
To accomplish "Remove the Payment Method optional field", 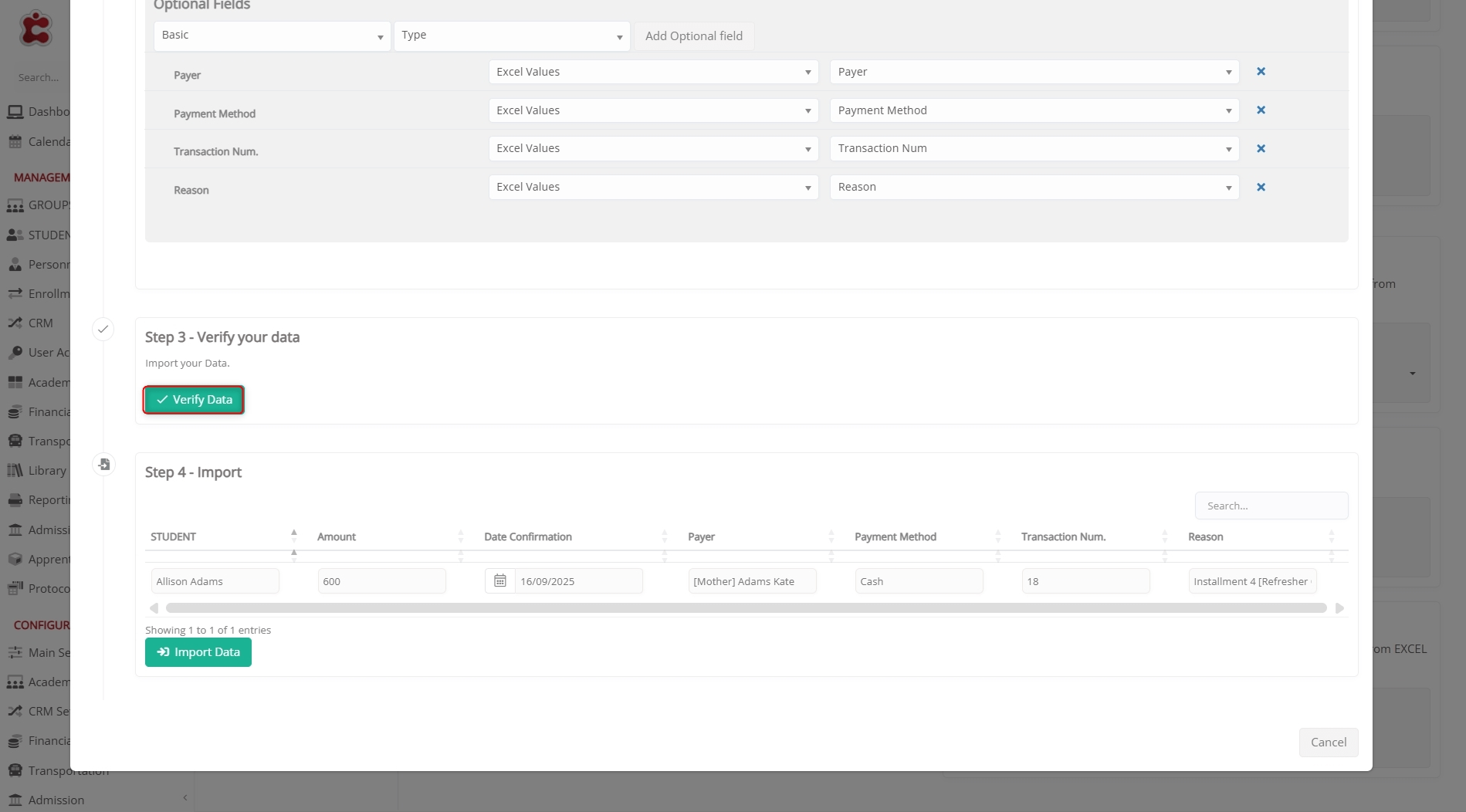I will [x=1261, y=110].
